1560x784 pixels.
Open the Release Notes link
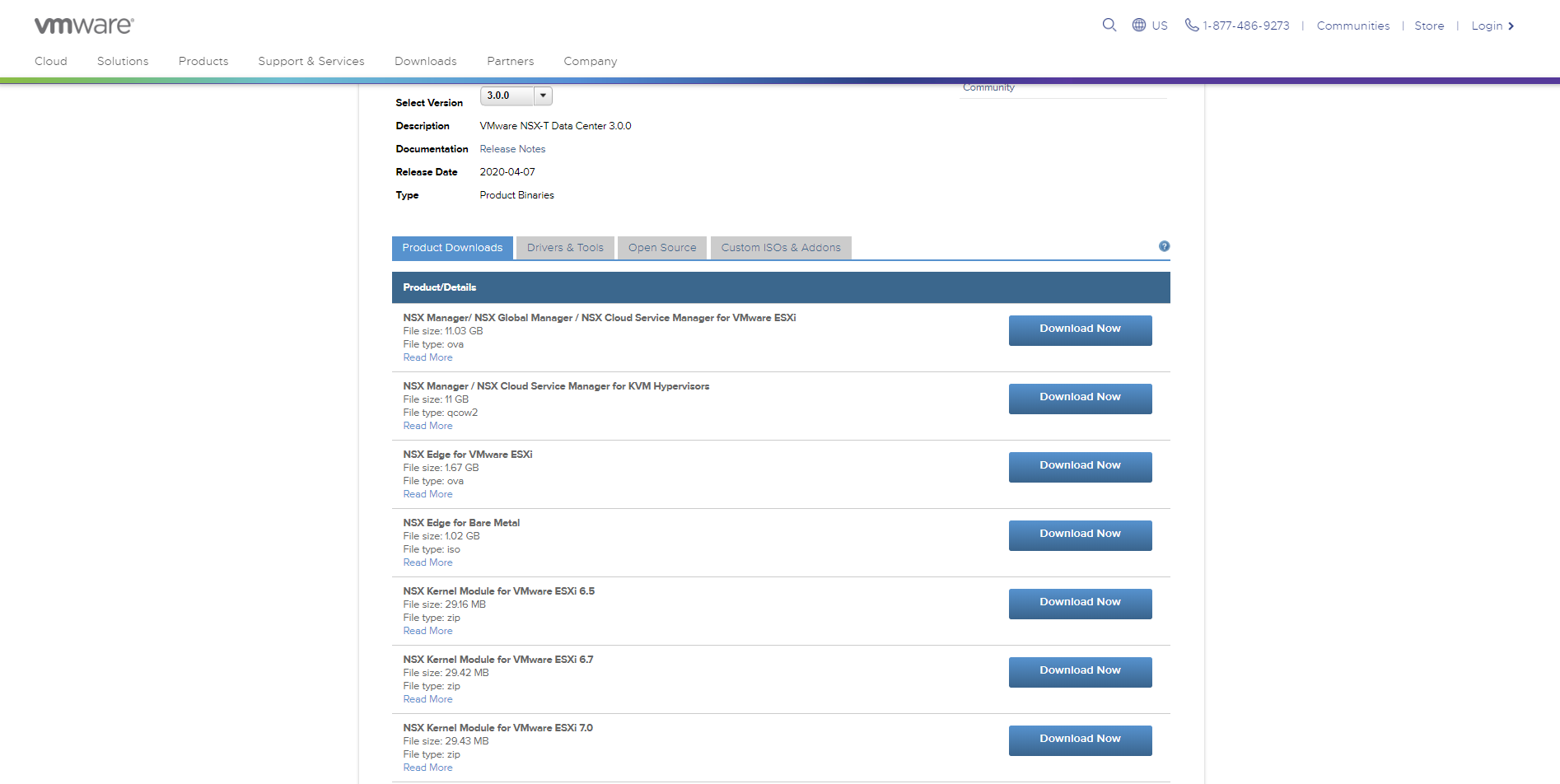[x=512, y=149]
